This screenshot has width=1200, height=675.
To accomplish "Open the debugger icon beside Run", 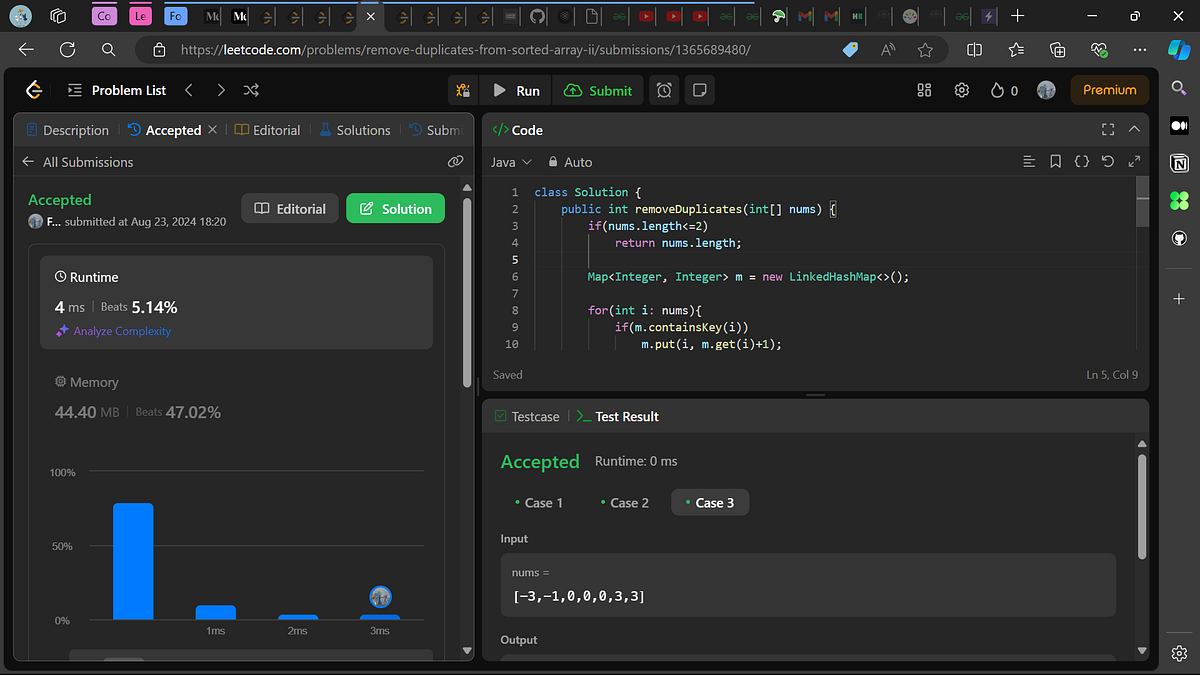I will click(463, 90).
